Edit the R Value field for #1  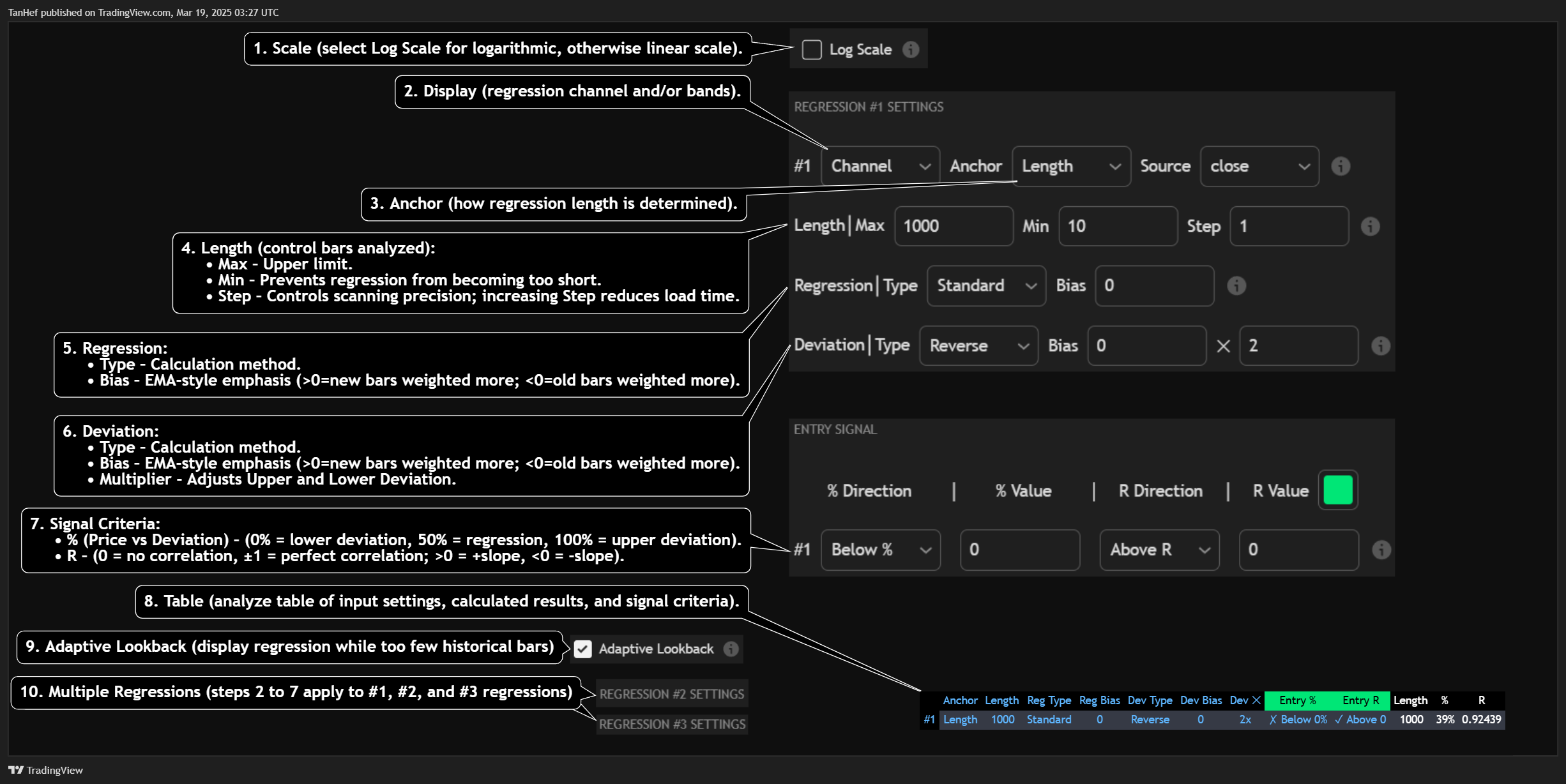1298,550
